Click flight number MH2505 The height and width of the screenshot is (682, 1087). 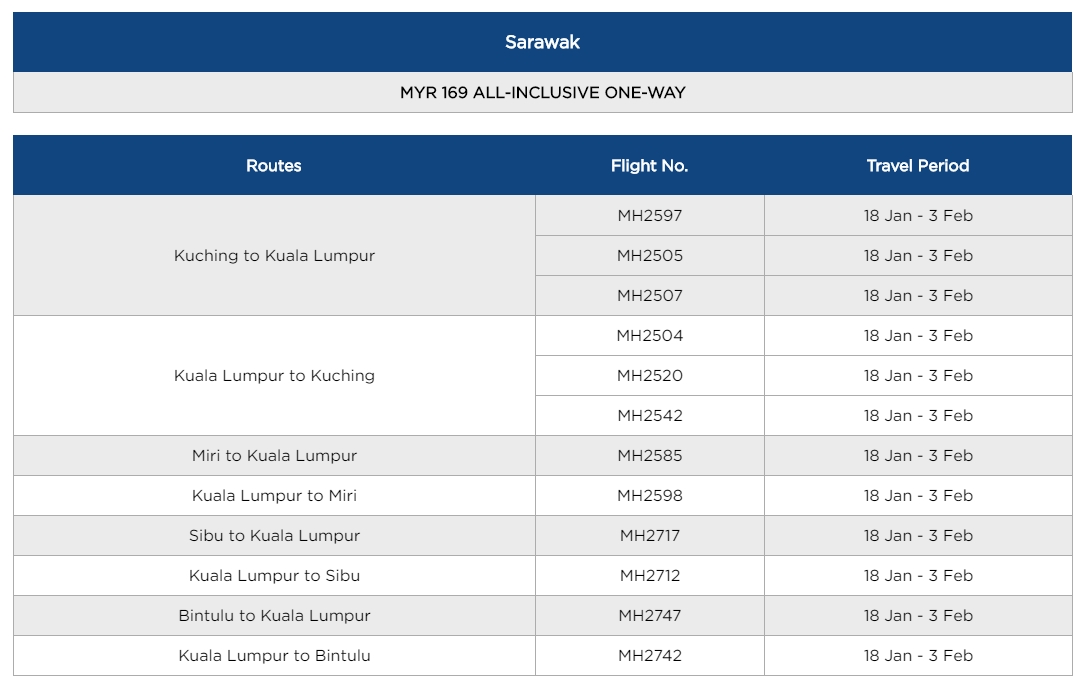point(649,256)
